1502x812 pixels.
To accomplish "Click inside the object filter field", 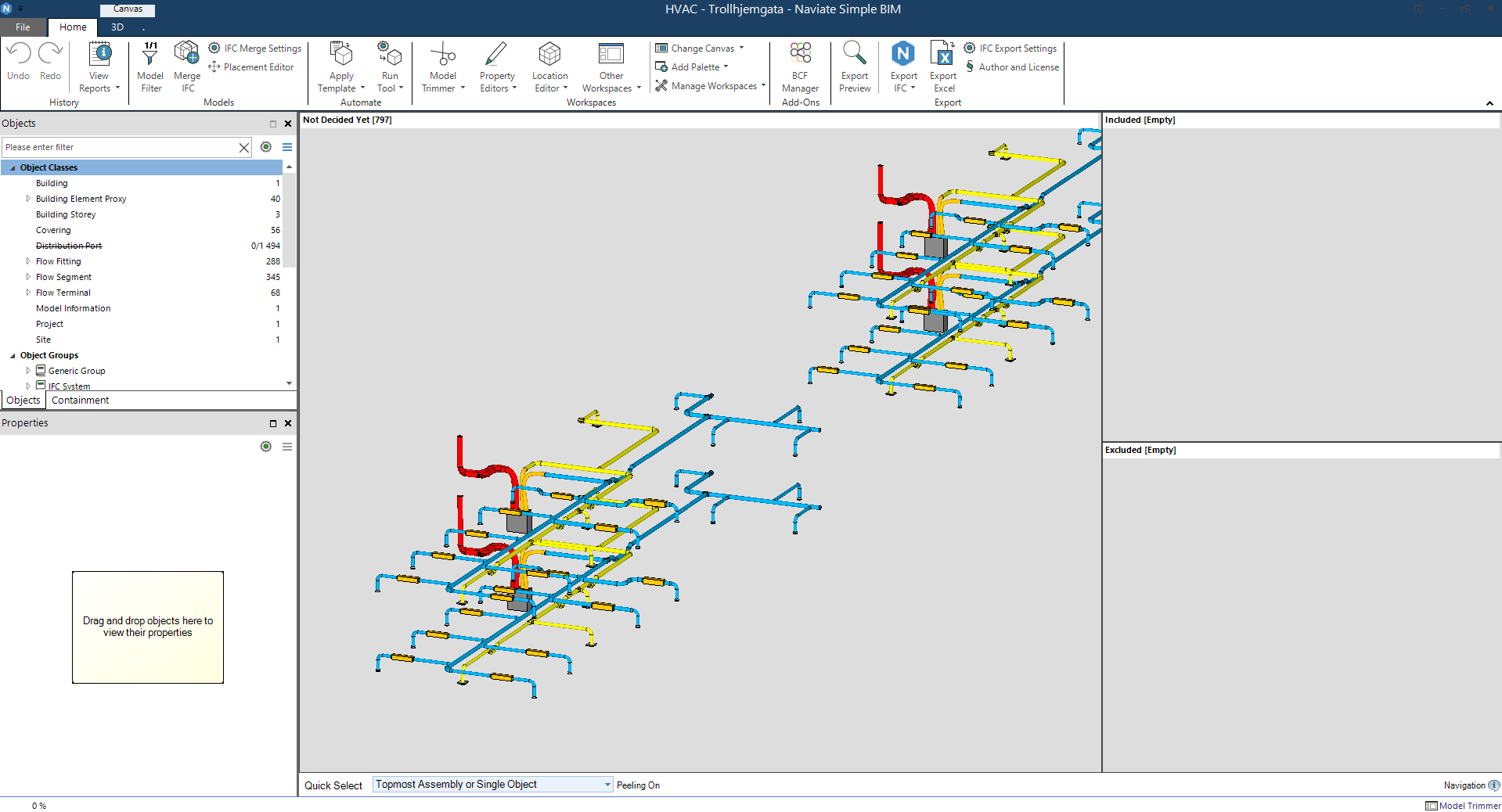I will pos(117,147).
